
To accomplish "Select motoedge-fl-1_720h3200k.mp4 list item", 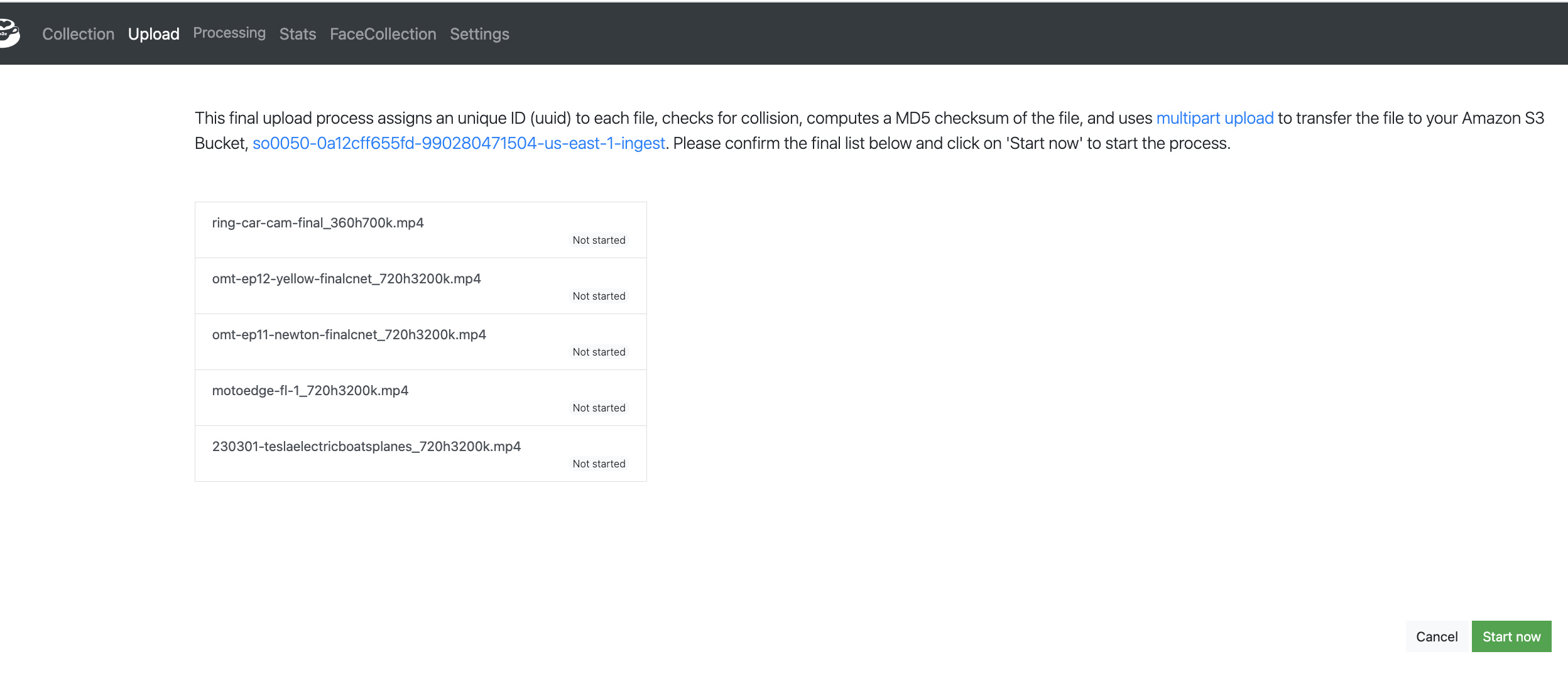I will [310, 391].
